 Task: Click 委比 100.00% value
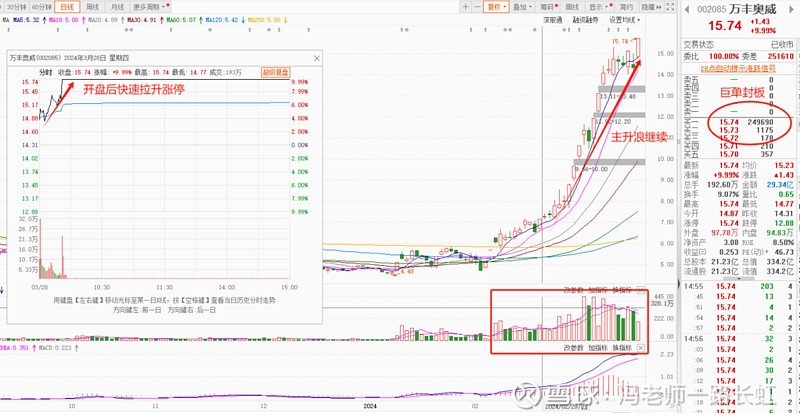724,56
